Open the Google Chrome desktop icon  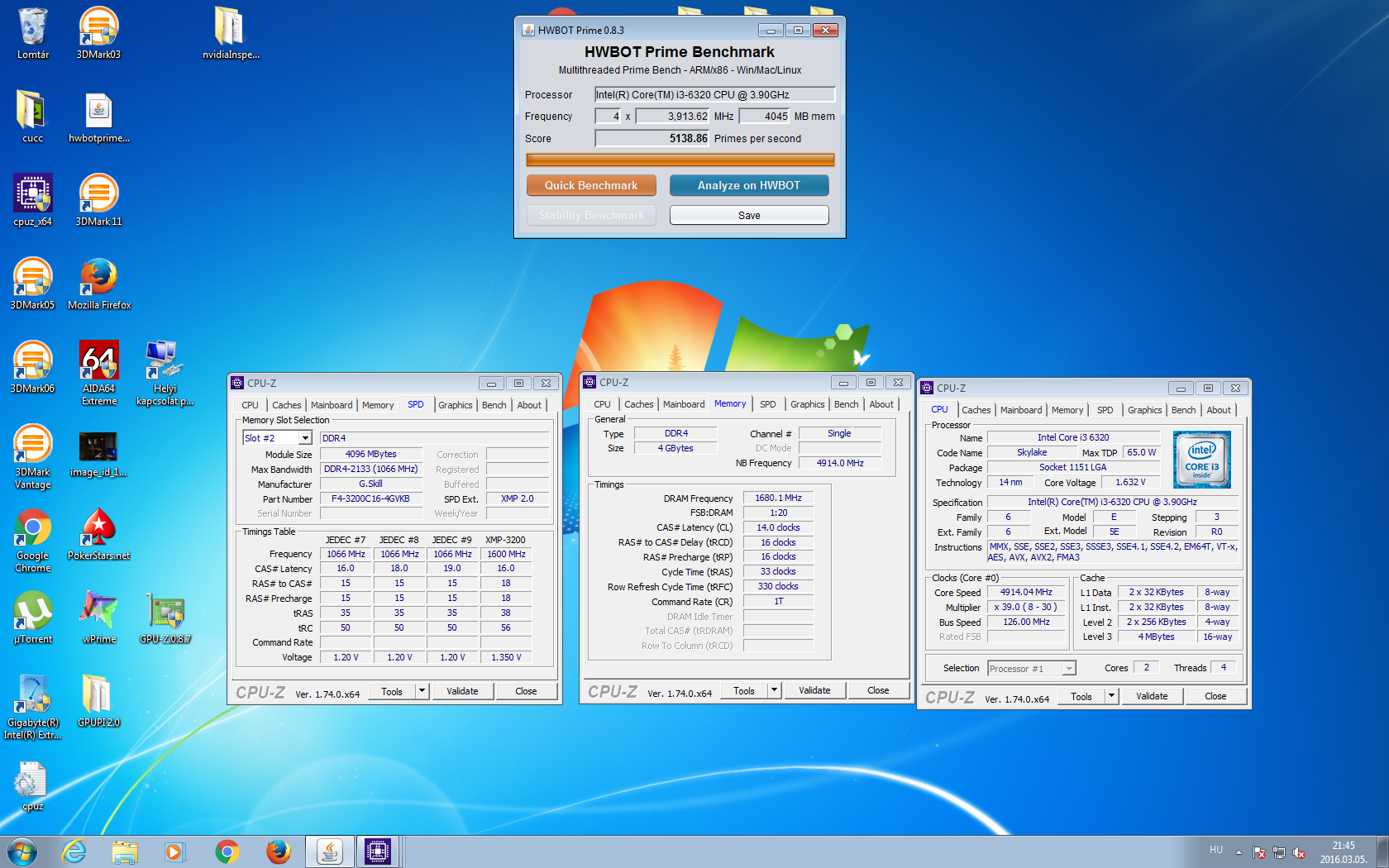(x=33, y=540)
